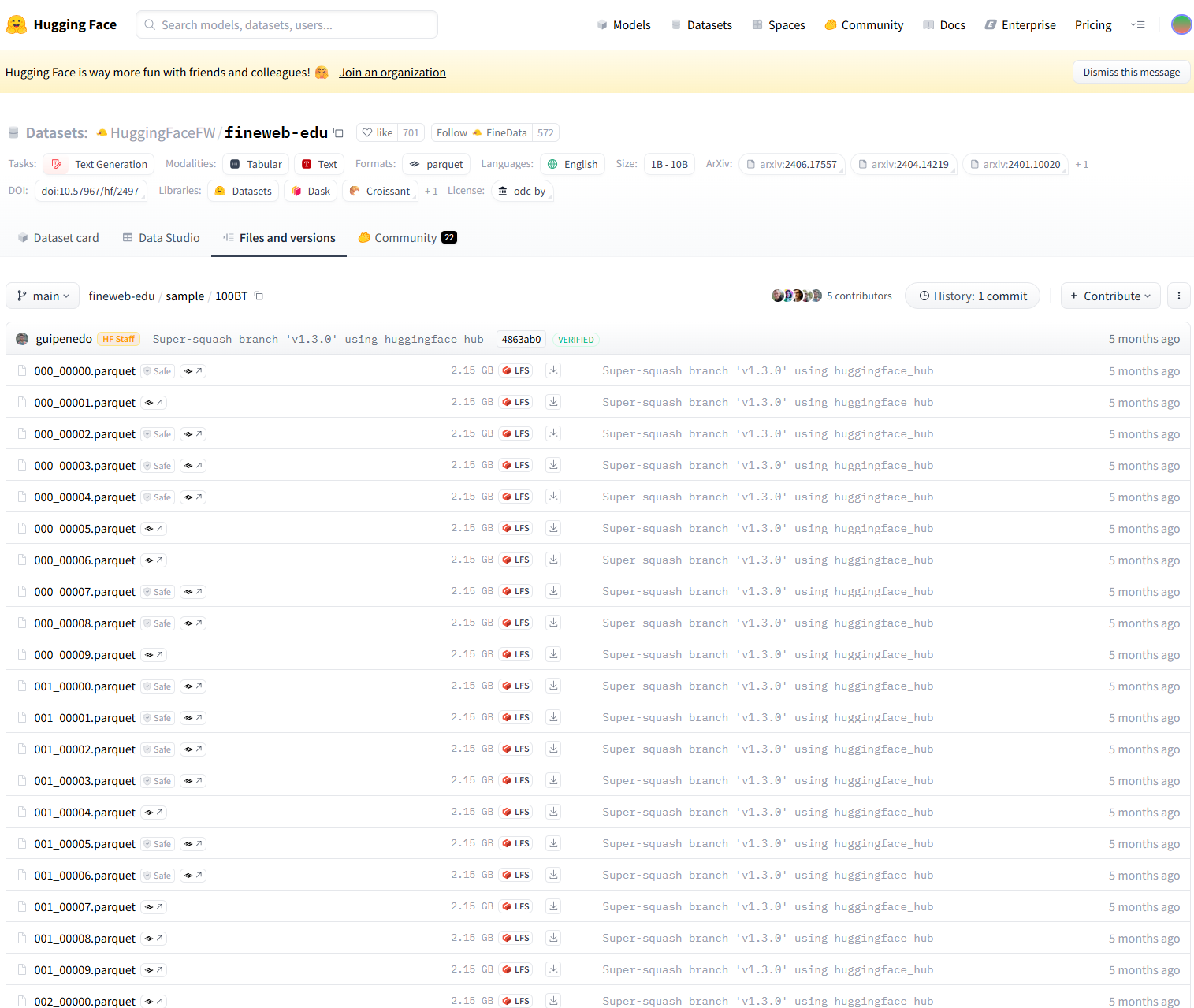Open Enterprise in the top navigation
This screenshot has height=1008, width=1194.
pyautogui.click(x=1020, y=24)
